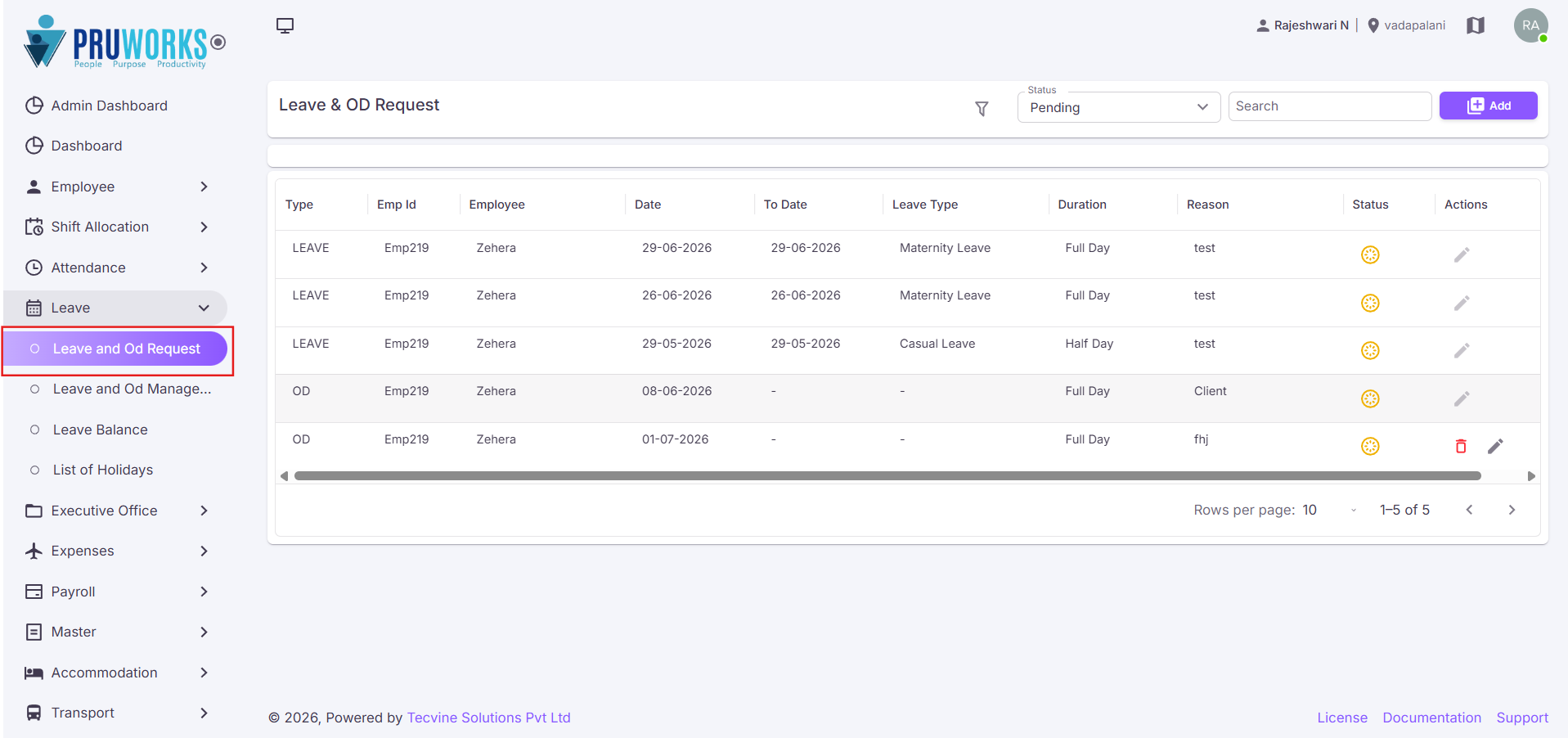Click in the Search field
The height and width of the screenshot is (738, 1568).
coord(1329,106)
